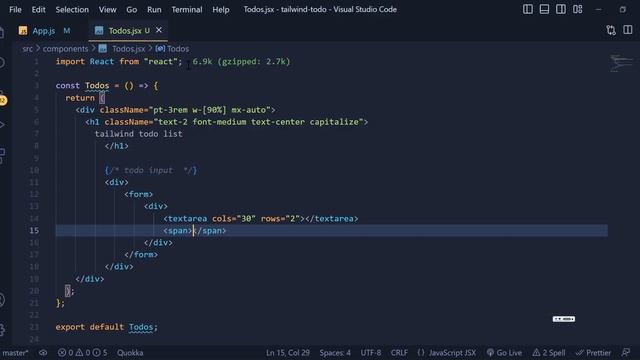Click the '2 Spell' warning indicator
This screenshot has width=640, height=360.
[549, 353]
